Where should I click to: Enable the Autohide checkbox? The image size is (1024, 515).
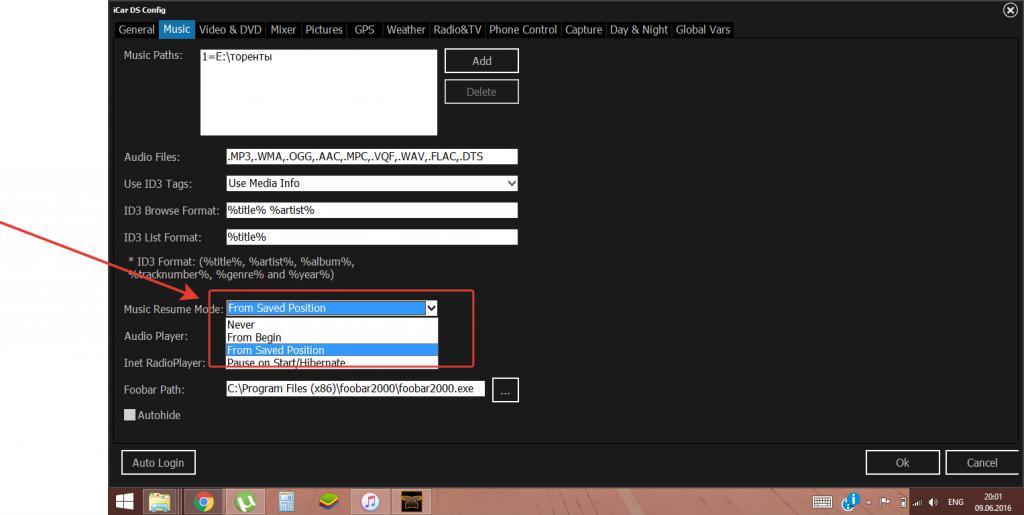click(130, 414)
